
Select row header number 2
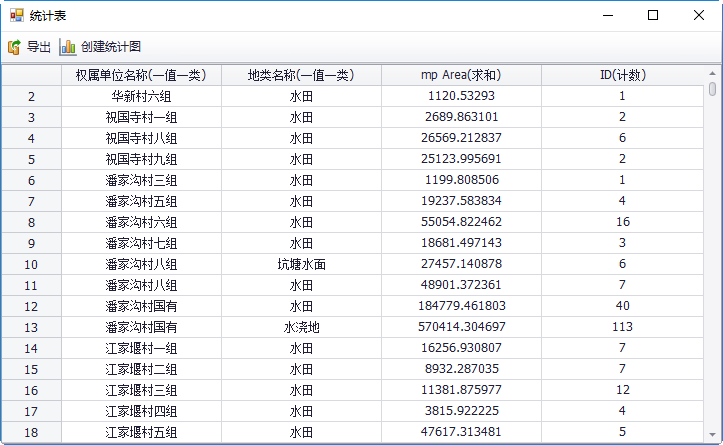[x=31, y=97]
